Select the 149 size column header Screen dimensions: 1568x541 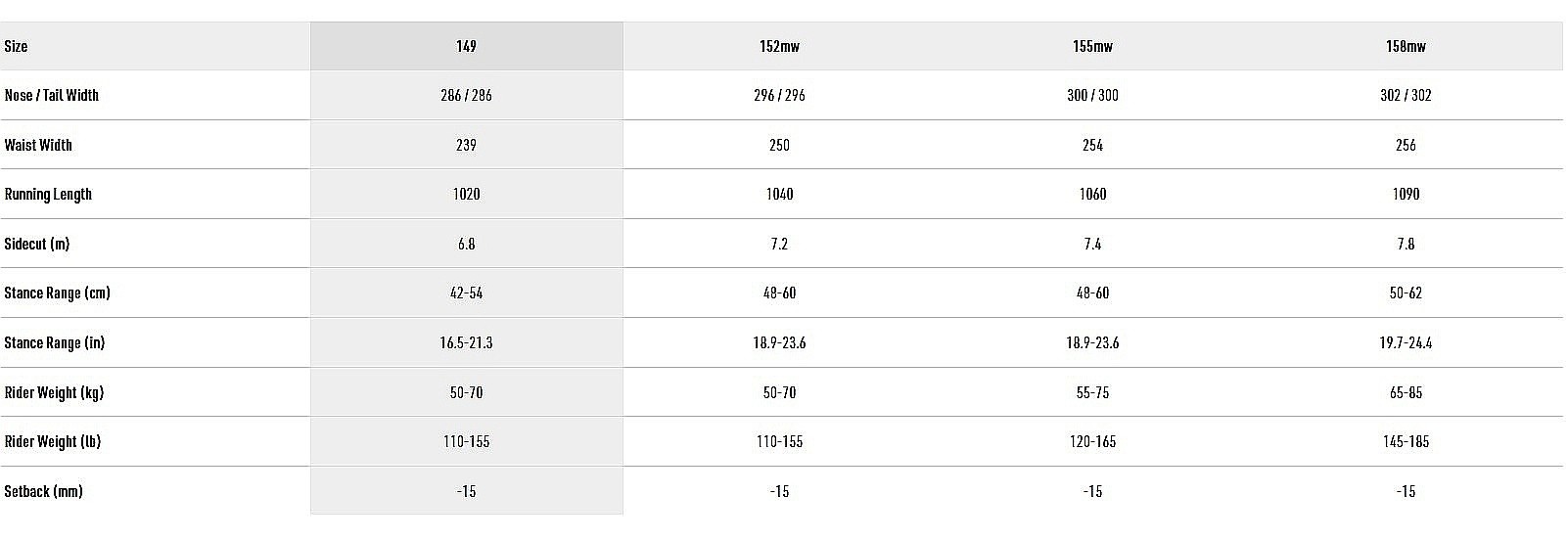[x=466, y=46]
